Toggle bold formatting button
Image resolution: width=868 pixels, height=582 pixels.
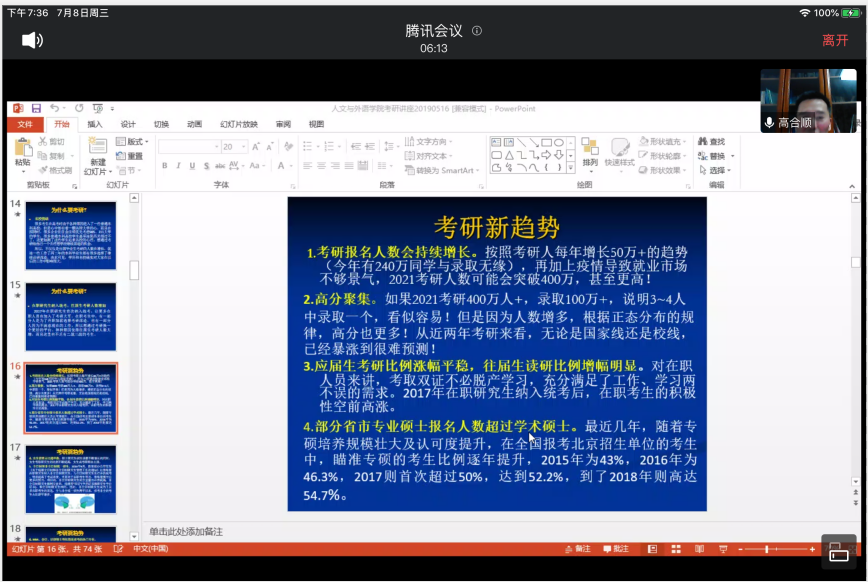coord(164,166)
